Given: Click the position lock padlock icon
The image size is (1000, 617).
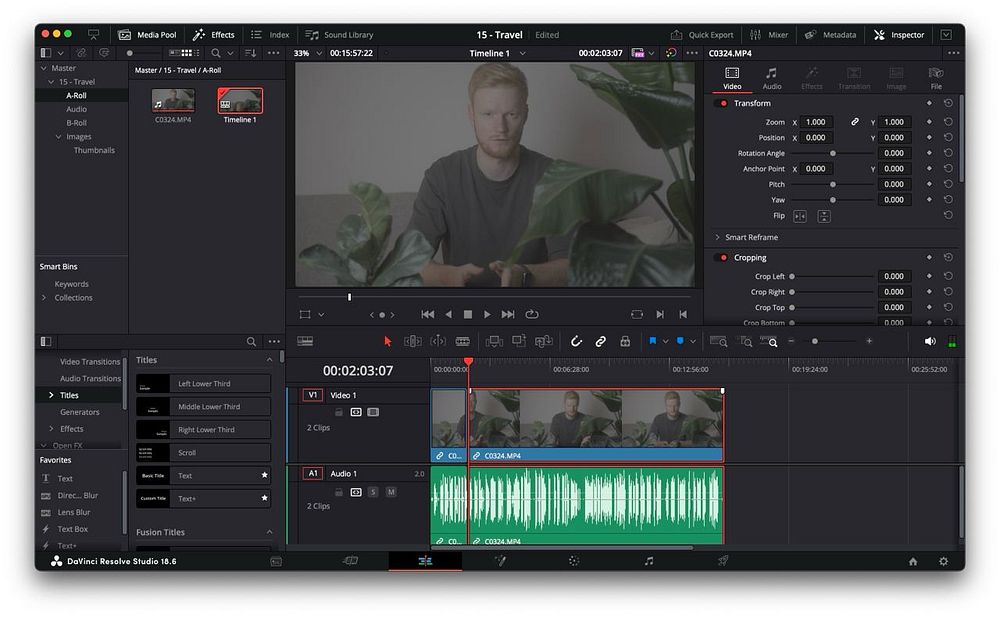Looking at the screenshot, I should pos(625,341).
